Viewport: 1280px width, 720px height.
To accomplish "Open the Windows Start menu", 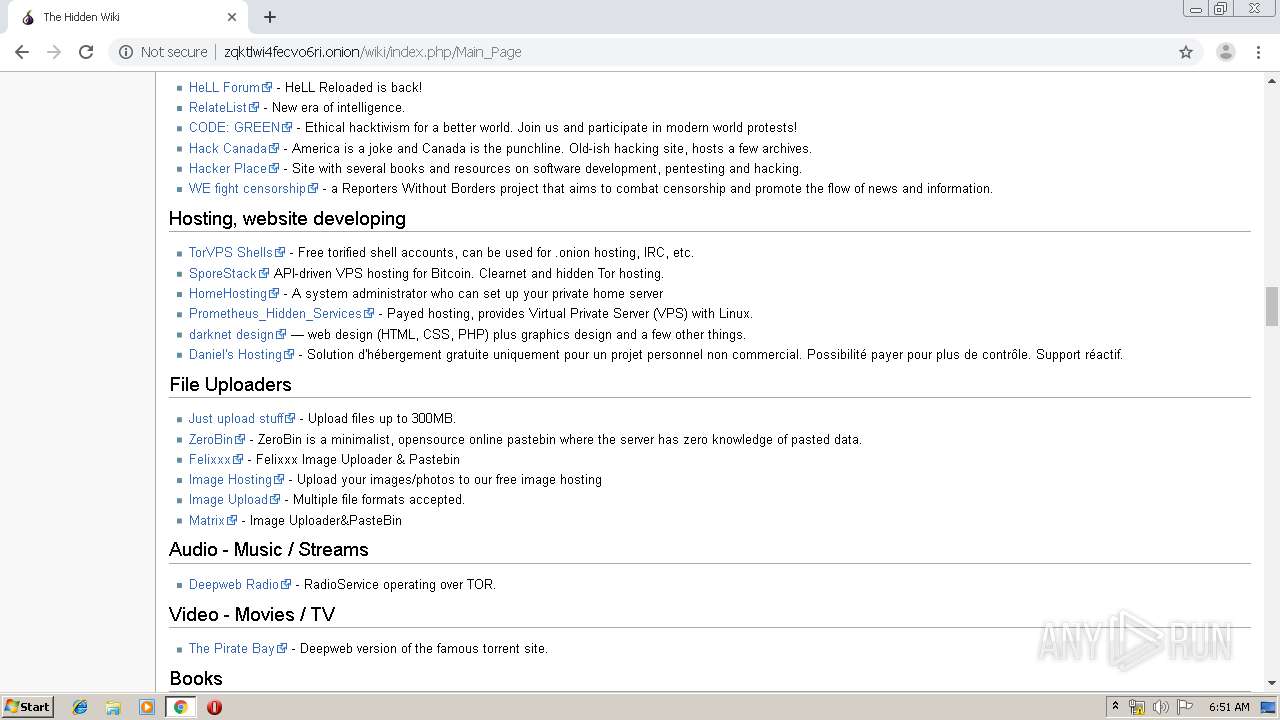I will click(27, 706).
